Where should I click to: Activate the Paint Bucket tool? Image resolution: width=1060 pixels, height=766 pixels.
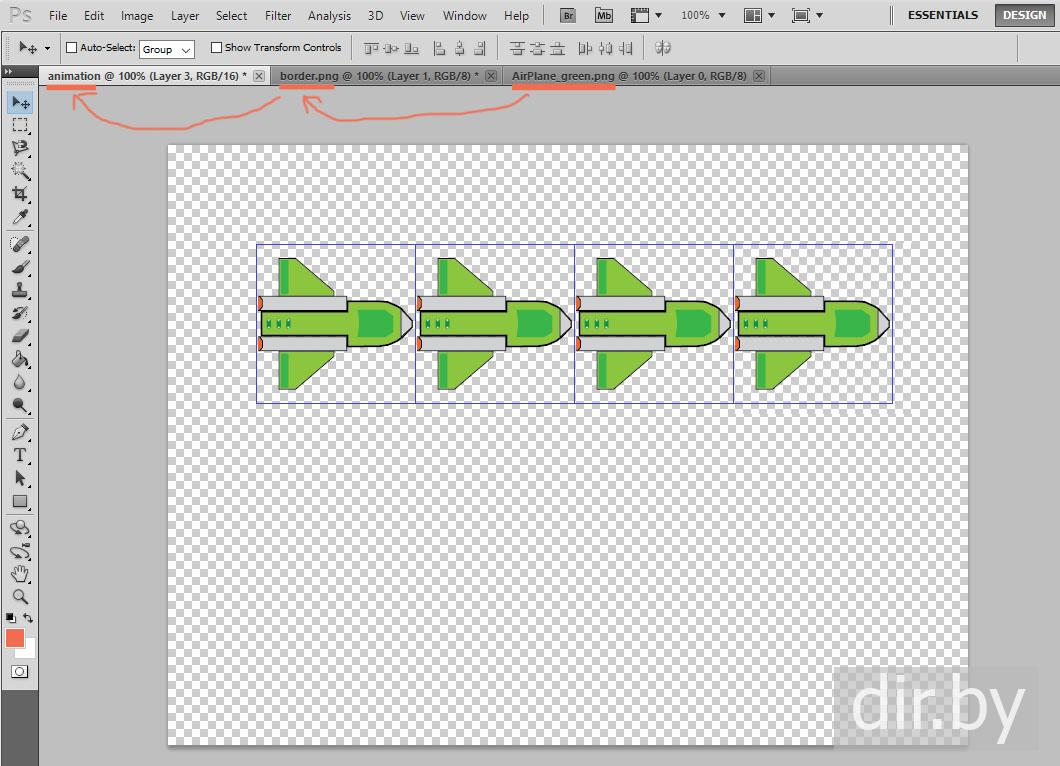pos(20,360)
